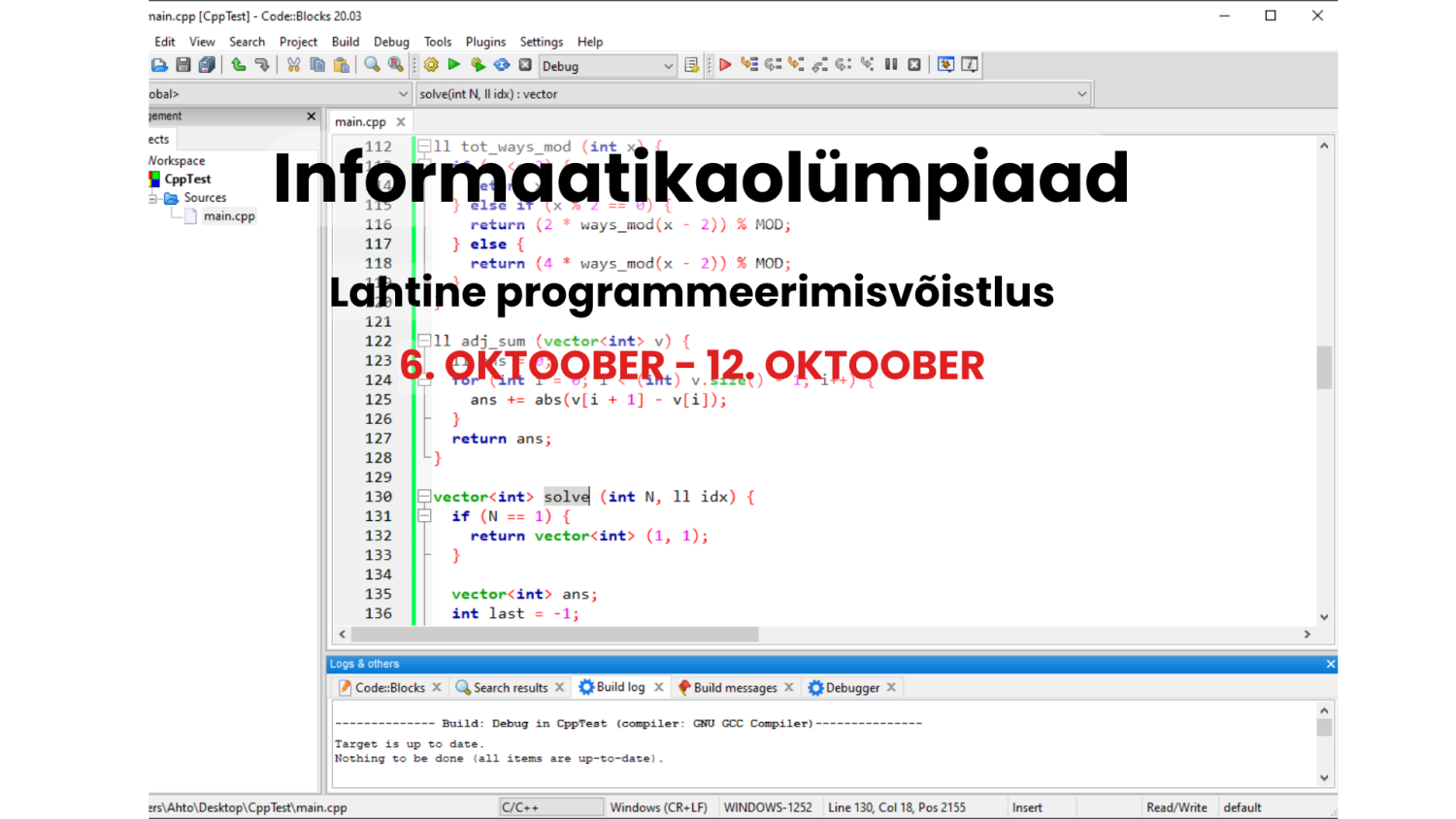Toggle the fold marker on line 131
This screenshot has height=819, width=1456.
click(424, 516)
